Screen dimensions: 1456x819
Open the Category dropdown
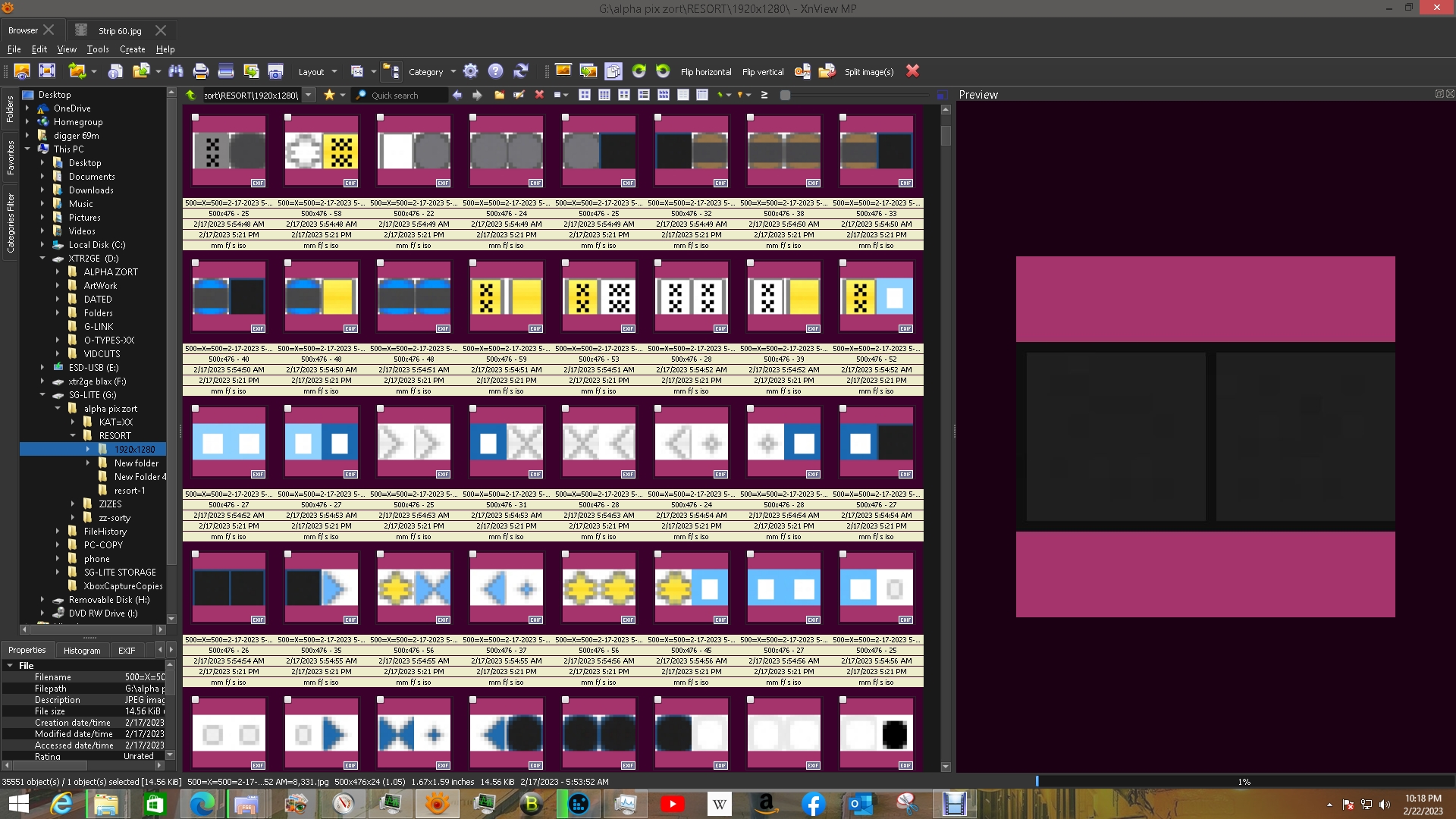pos(431,72)
